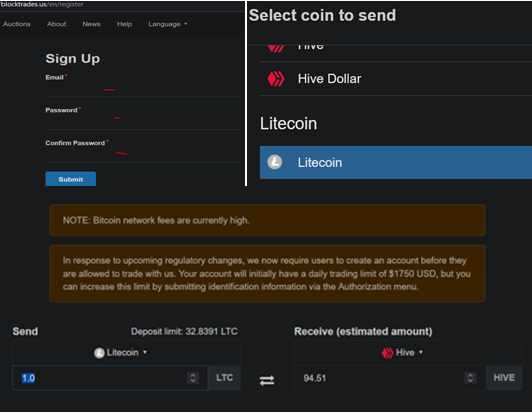
Task: Click the HIVE receive amount stepper
Action: [x=470, y=378]
